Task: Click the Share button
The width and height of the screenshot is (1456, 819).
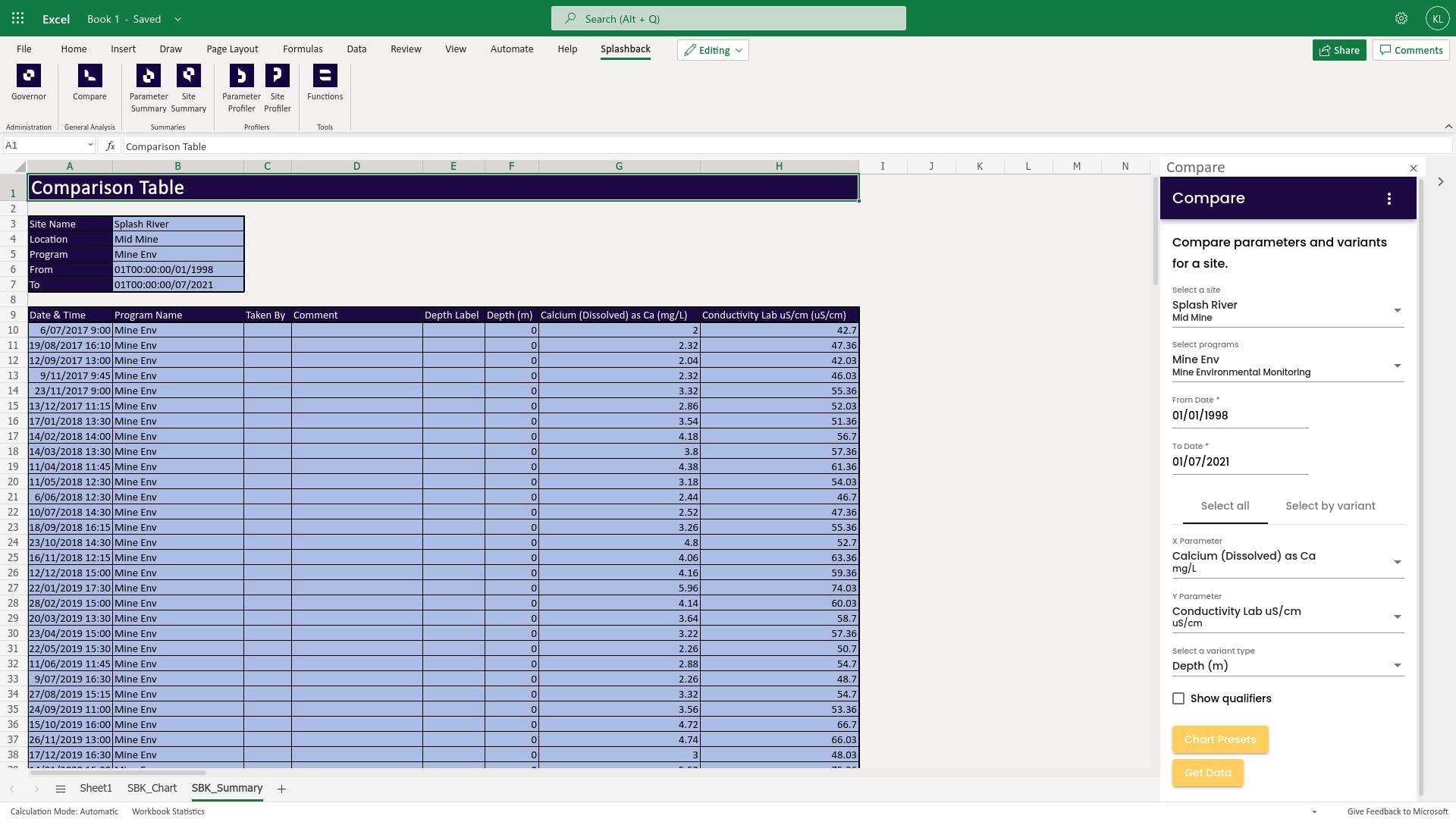Action: tap(1339, 50)
